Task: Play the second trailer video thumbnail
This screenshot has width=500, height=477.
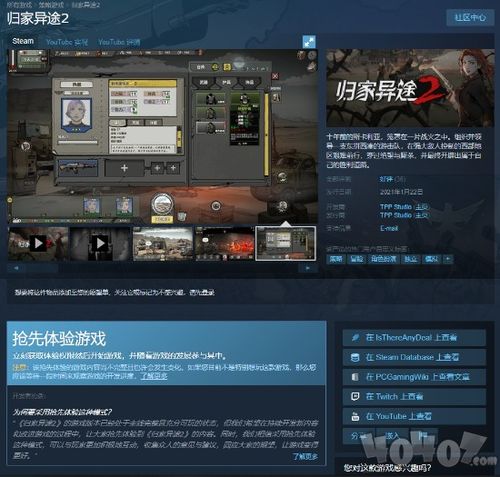Action: 100,244
